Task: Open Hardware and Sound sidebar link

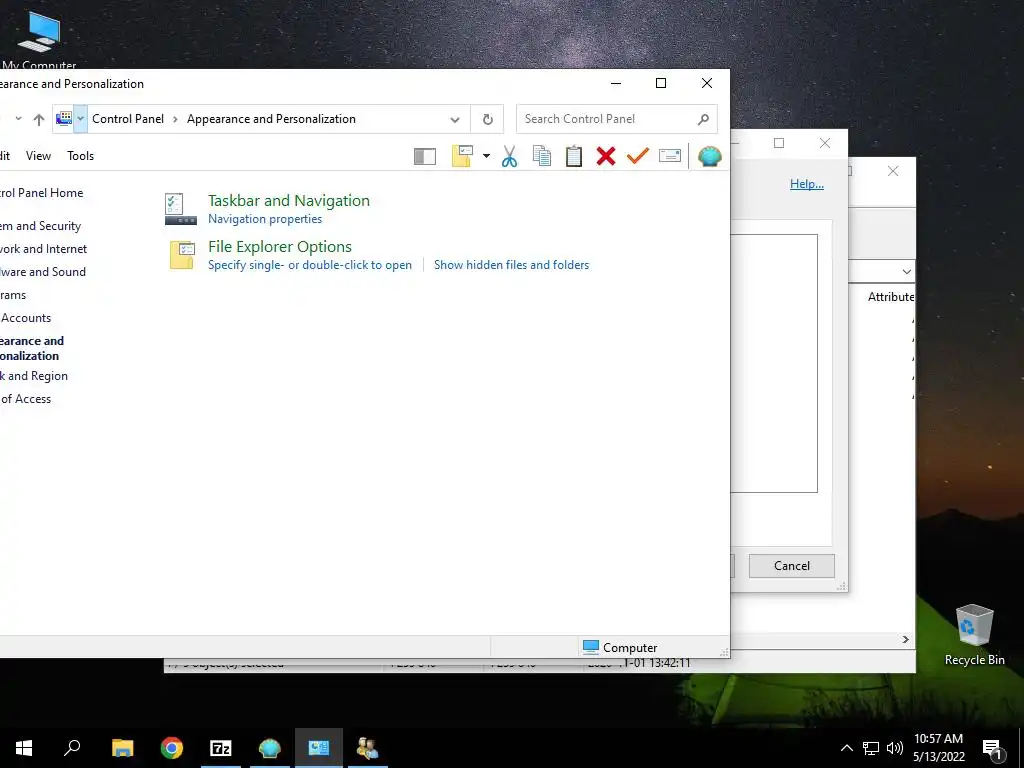Action: click(42, 272)
